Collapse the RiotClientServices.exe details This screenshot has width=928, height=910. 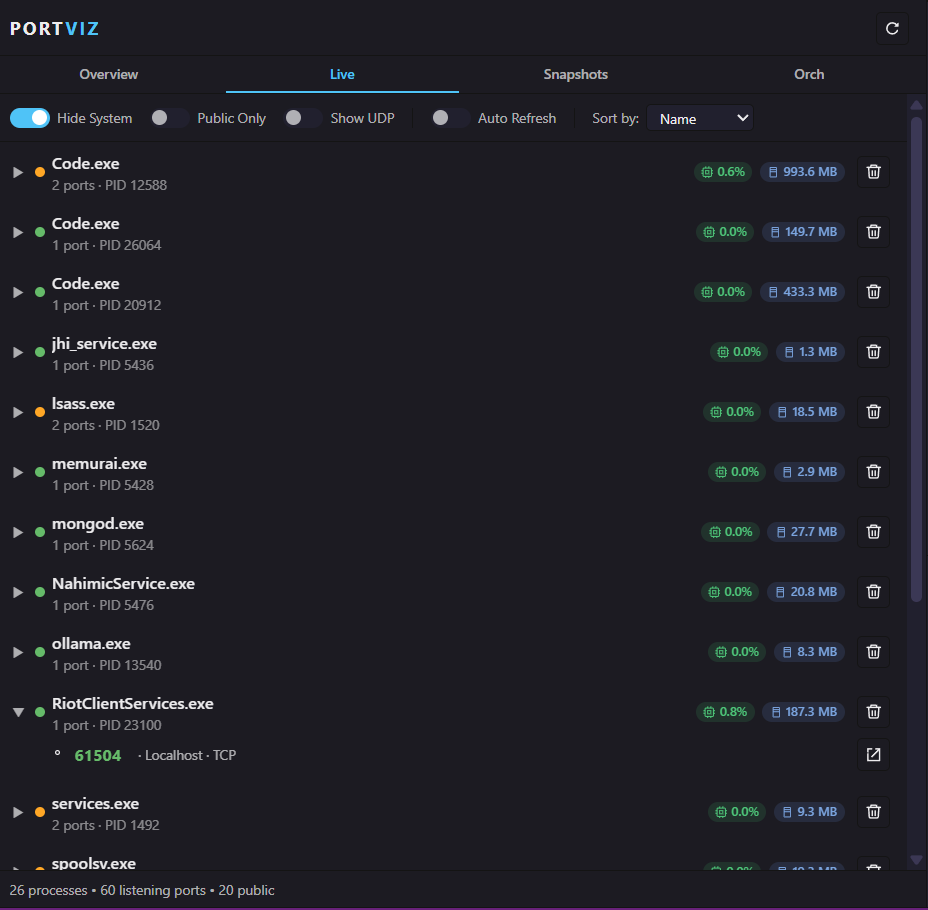tap(17, 711)
